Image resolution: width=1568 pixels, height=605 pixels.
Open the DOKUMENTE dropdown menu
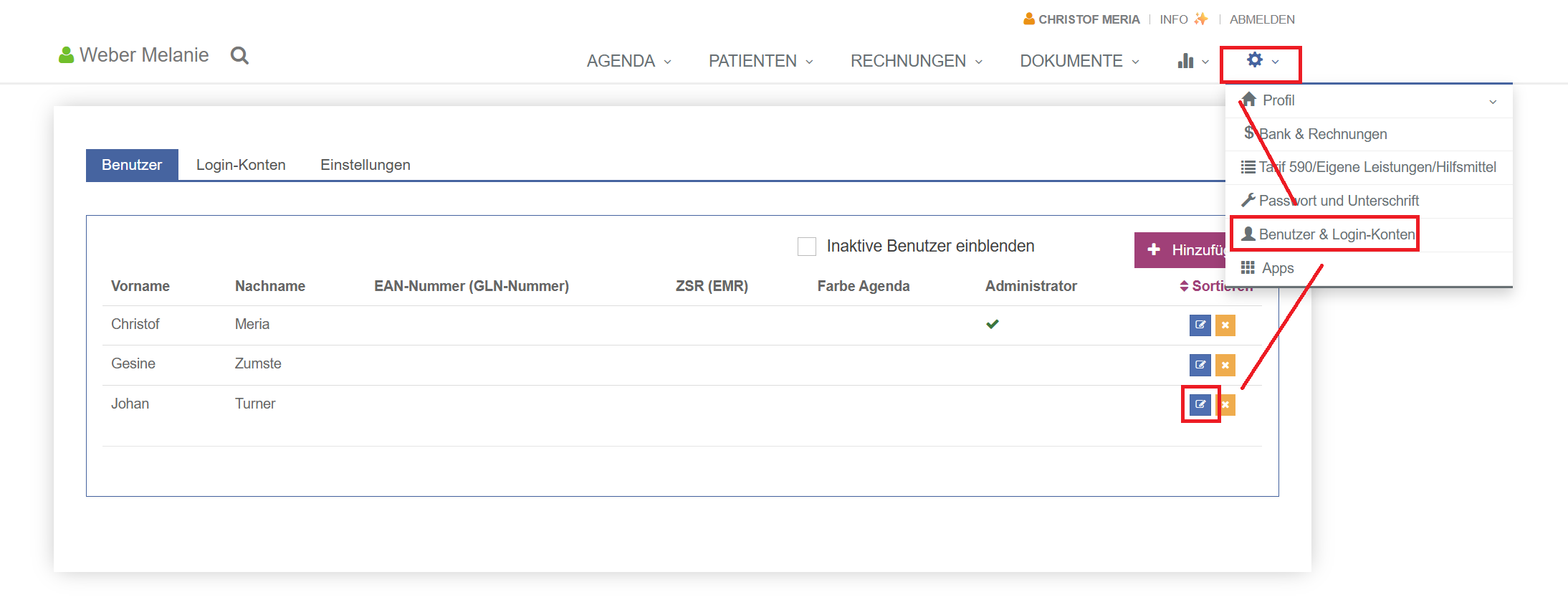tap(1079, 62)
